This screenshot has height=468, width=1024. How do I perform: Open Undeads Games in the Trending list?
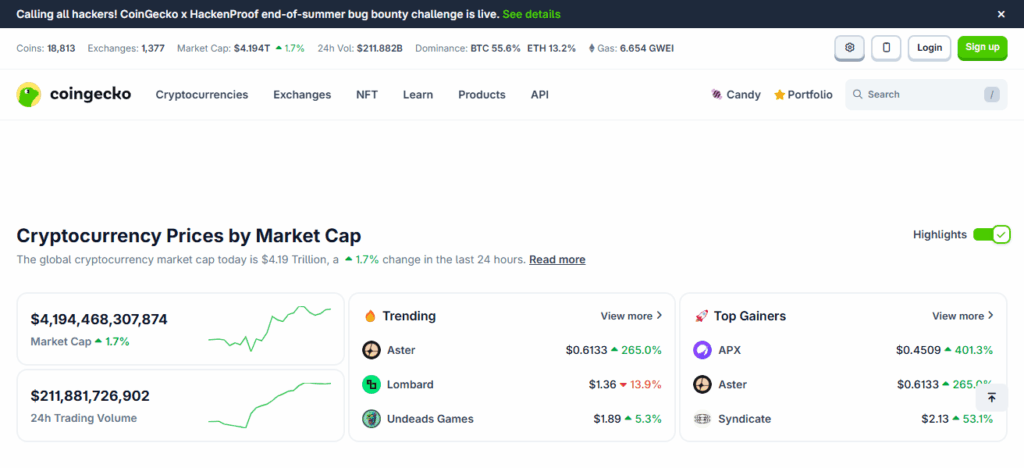[430, 418]
